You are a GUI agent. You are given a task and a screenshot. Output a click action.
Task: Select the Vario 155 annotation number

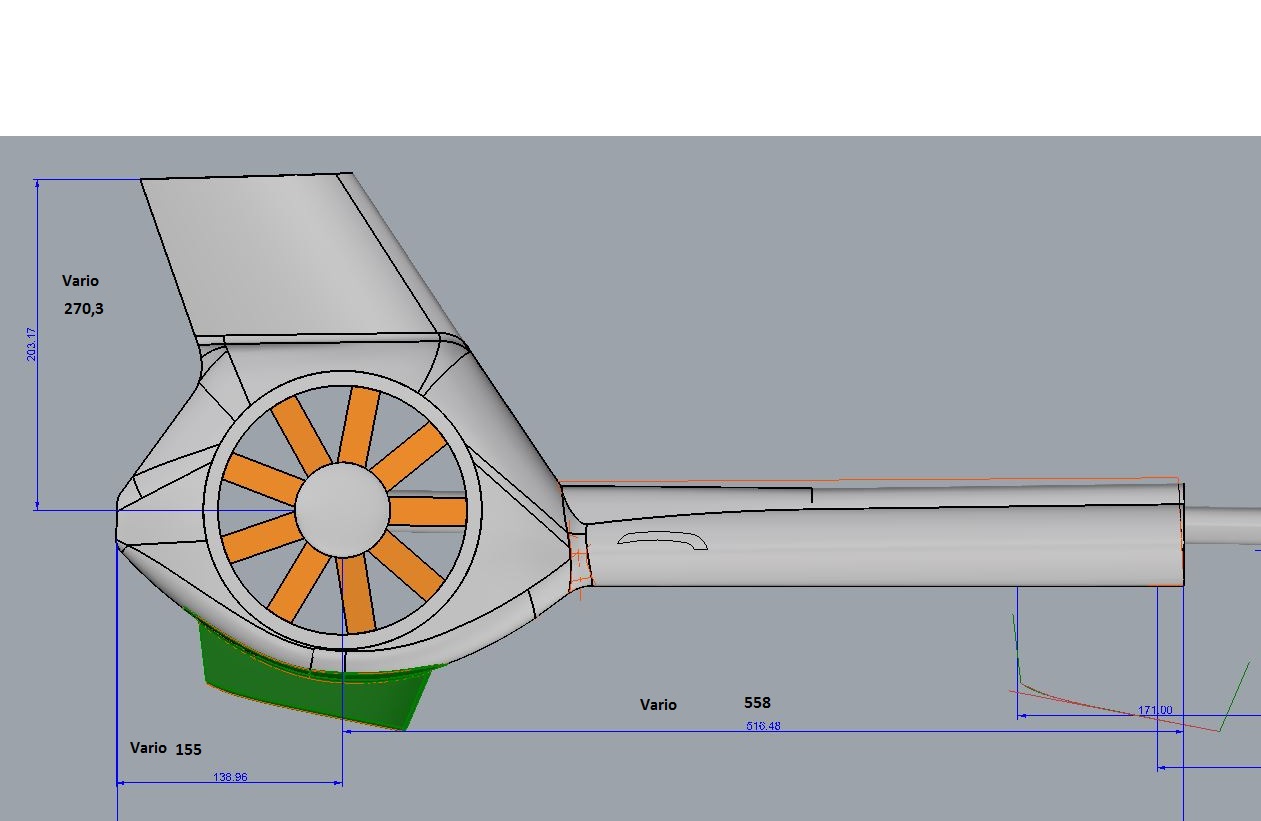(x=189, y=749)
